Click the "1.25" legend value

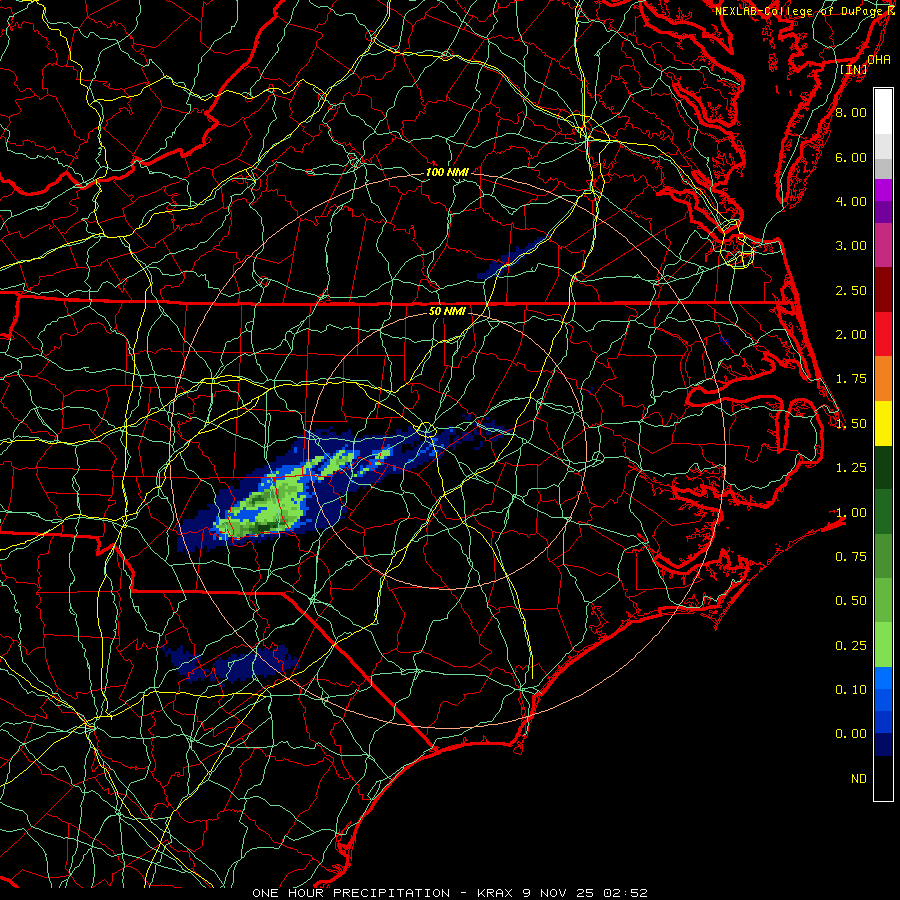(851, 468)
